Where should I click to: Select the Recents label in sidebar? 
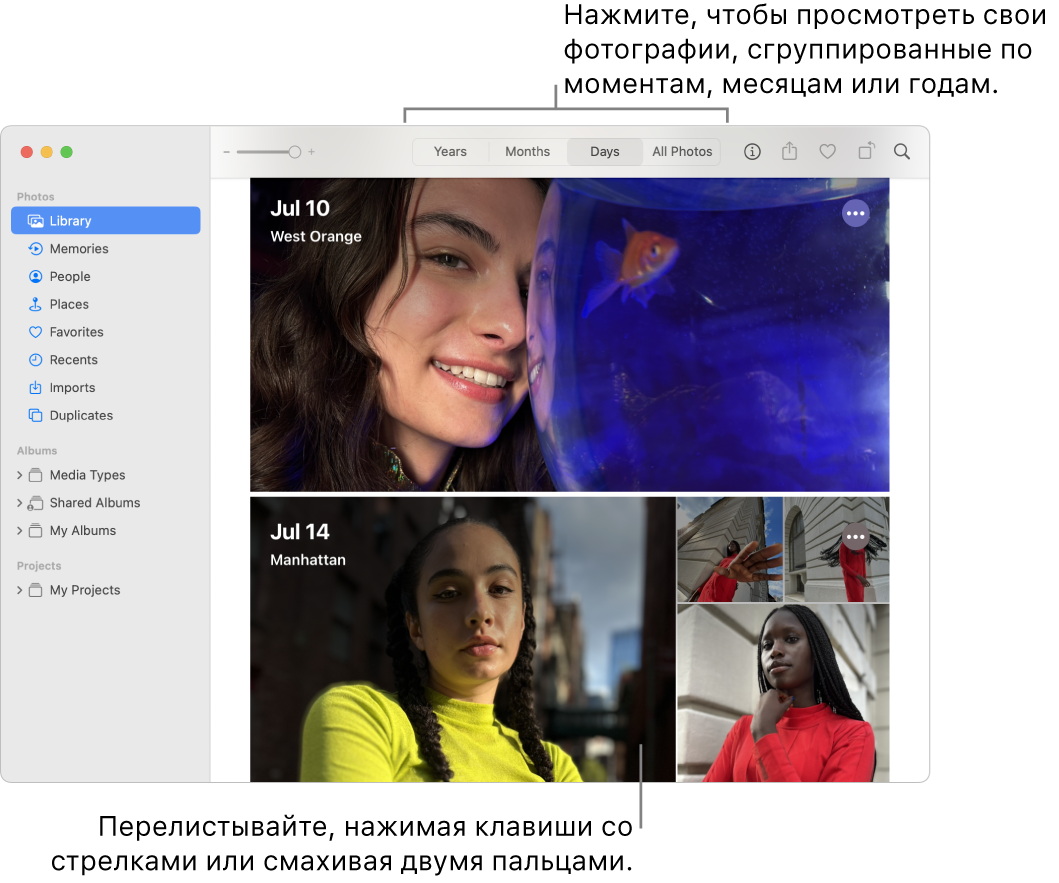click(74, 359)
